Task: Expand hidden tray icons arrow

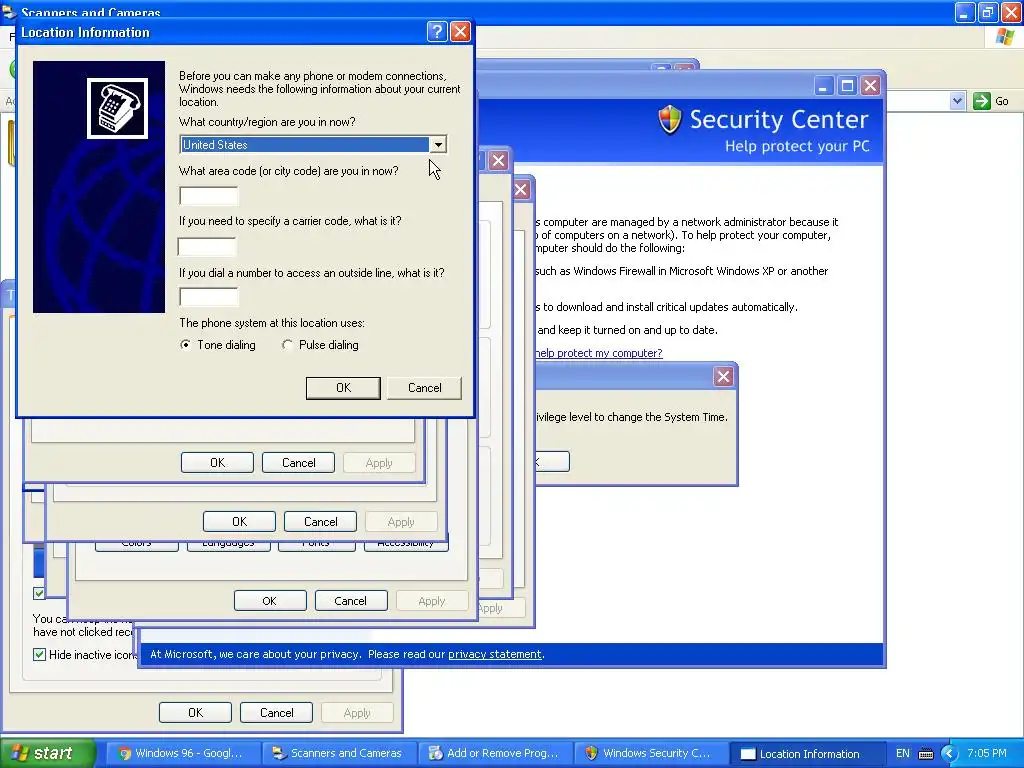Action: coord(949,754)
